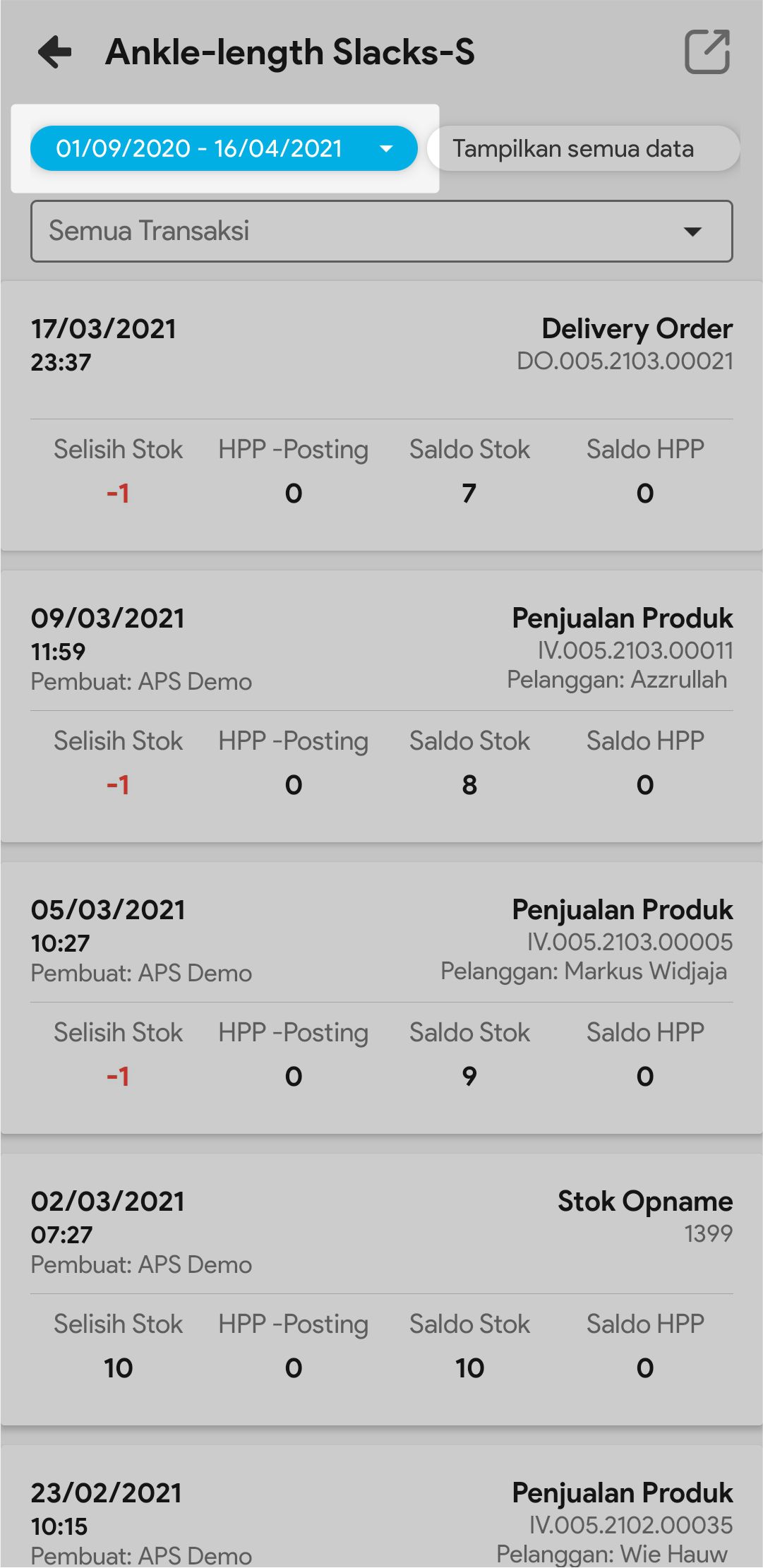The image size is (763, 1568).
Task: Tap Saldo Stok value 7
Action: (x=469, y=493)
